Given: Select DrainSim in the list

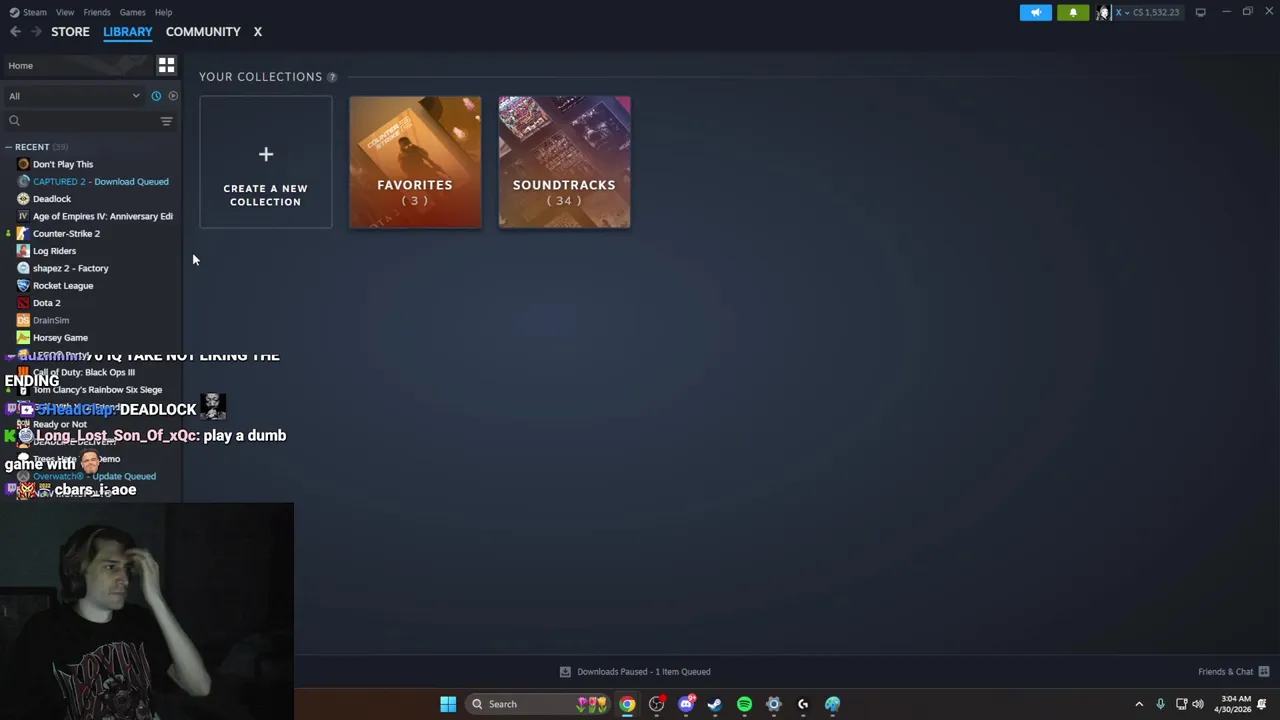Looking at the screenshot, I should pyautogui.click(x=51, y=320).
